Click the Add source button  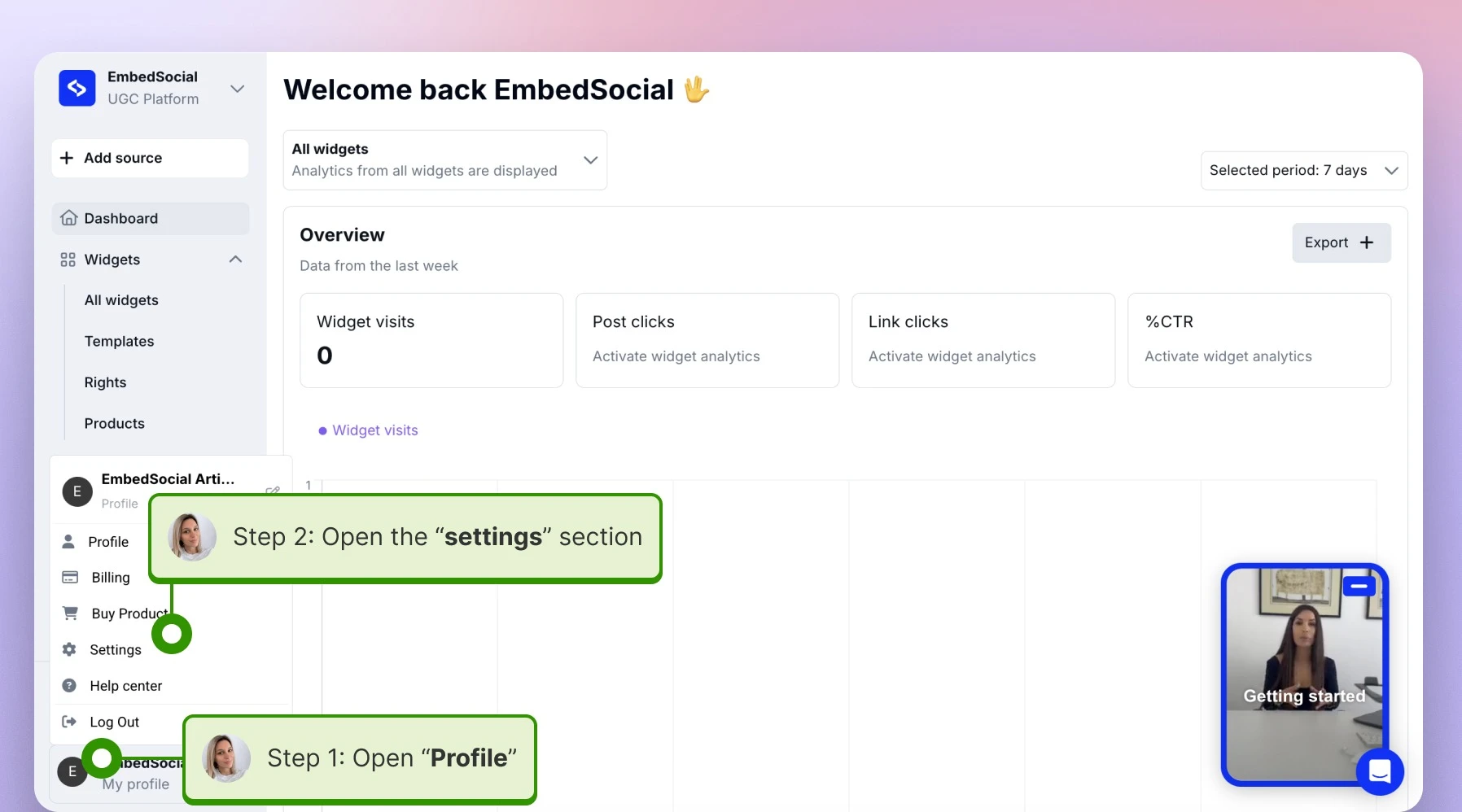pyautogui.click(x=151, y=158)
